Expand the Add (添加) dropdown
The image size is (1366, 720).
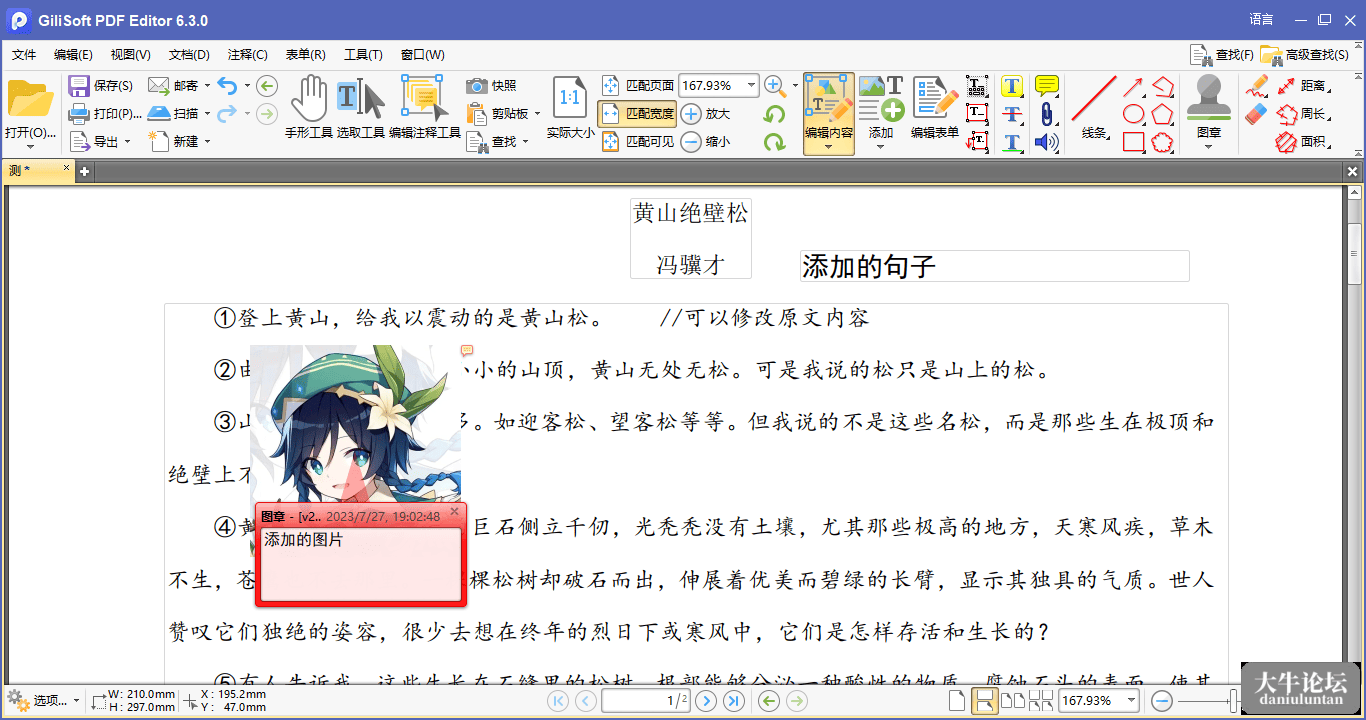[881, 147]
